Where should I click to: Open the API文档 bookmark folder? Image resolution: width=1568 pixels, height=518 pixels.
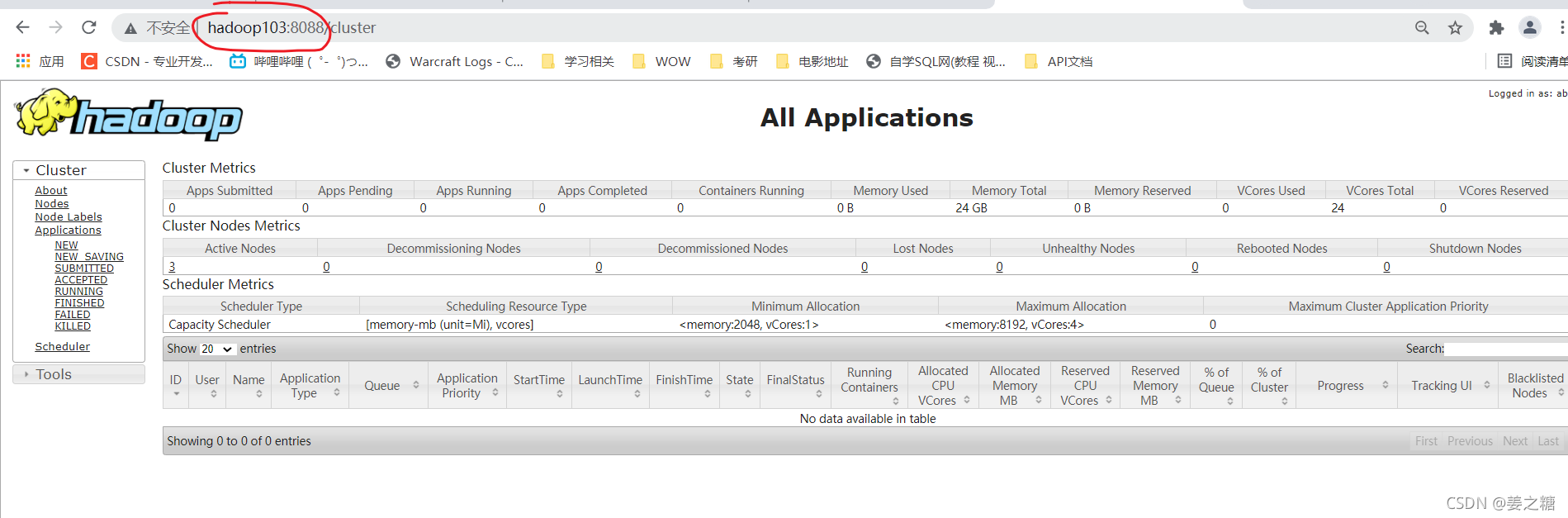[x=1058, y=61]
